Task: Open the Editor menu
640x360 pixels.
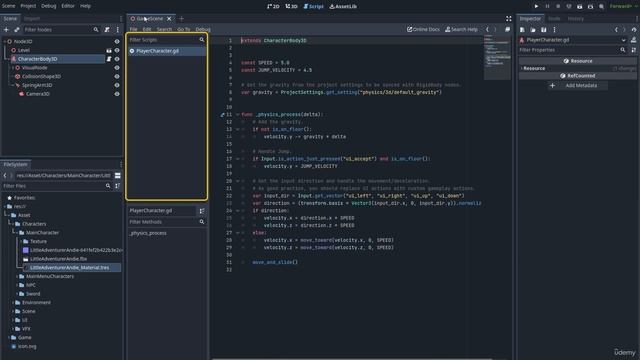Action: 68,6
